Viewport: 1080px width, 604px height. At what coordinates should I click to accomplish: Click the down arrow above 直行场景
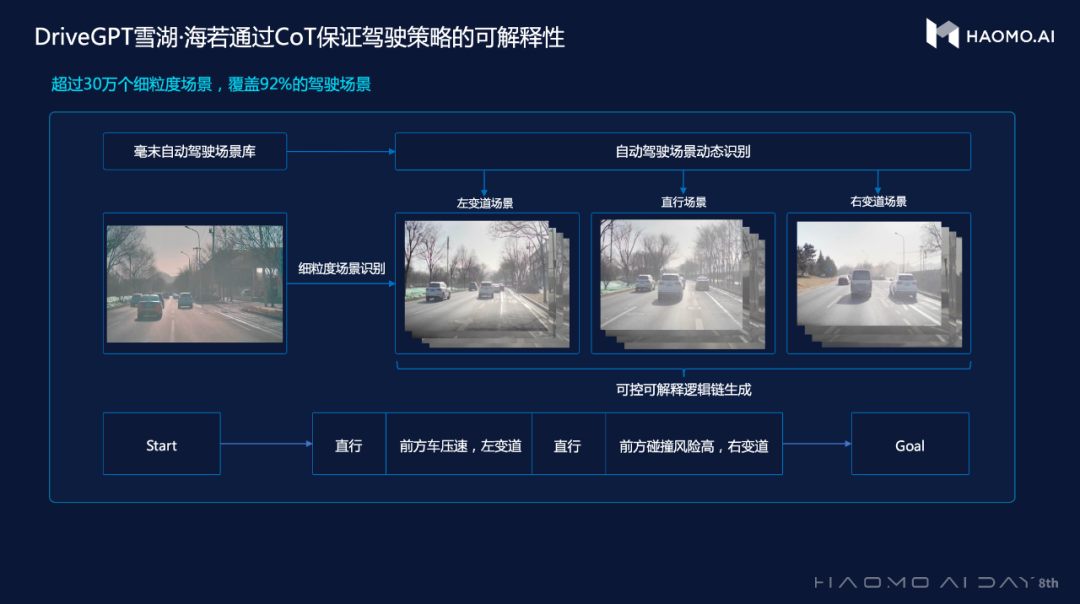[x=683, y=182]
